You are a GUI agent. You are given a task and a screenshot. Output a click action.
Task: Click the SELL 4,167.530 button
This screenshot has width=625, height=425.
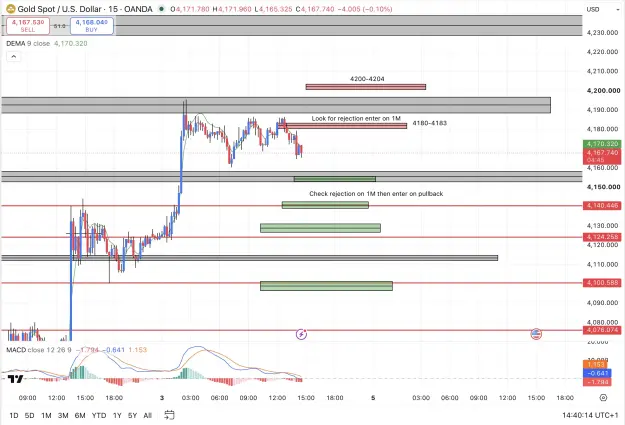(28, 26)
